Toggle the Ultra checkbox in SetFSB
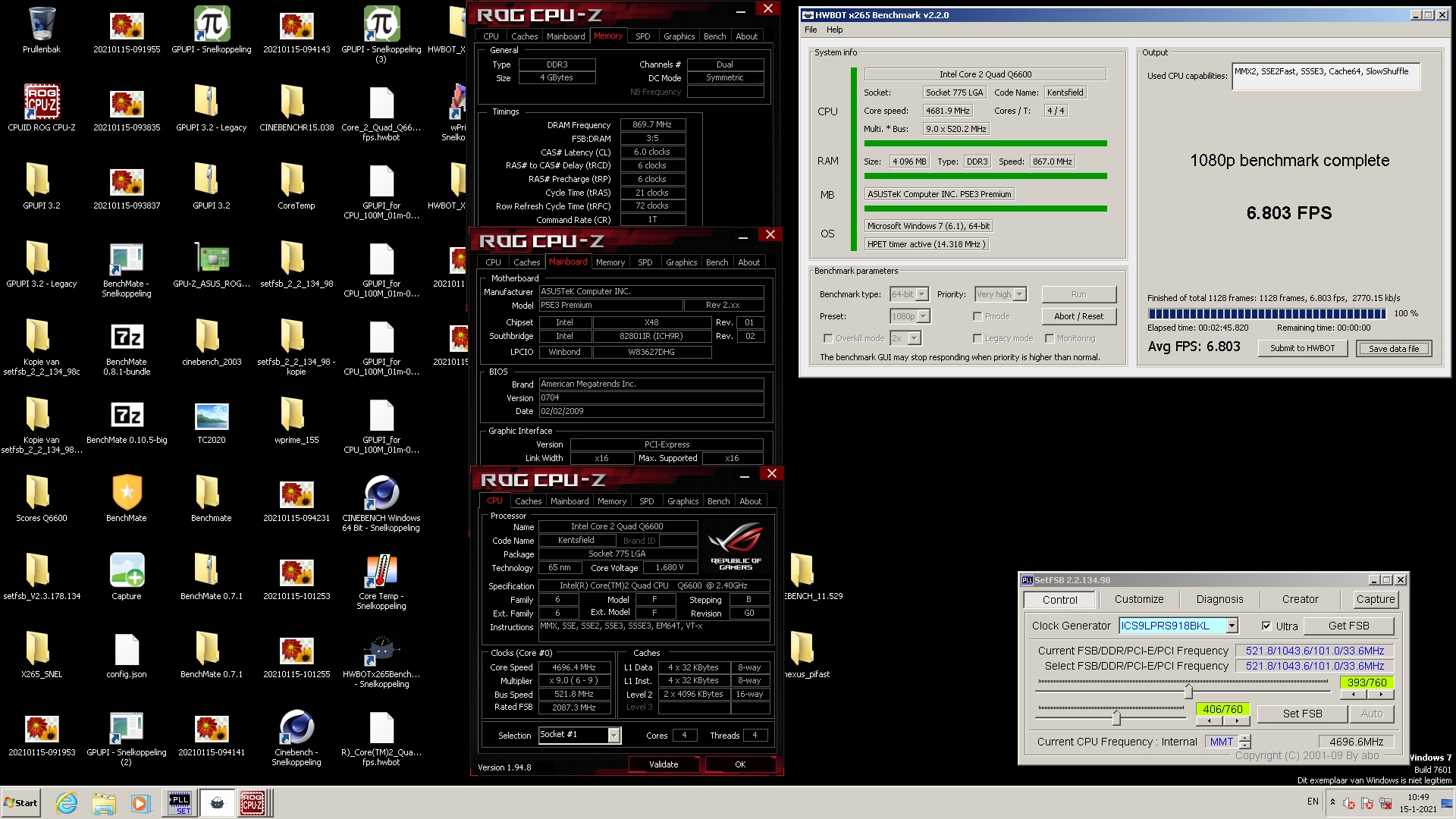Screen dimensions: 1456x819 point(1266,626)
